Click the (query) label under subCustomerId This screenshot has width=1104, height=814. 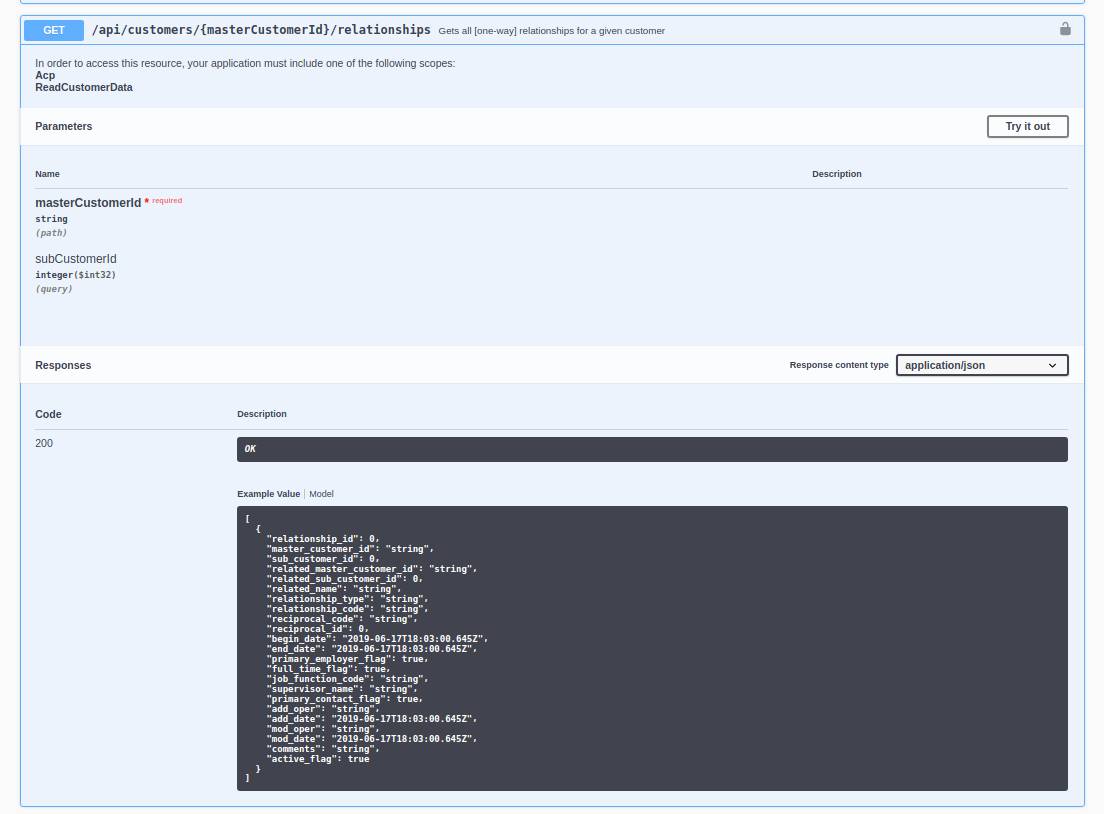click(54, 289)
